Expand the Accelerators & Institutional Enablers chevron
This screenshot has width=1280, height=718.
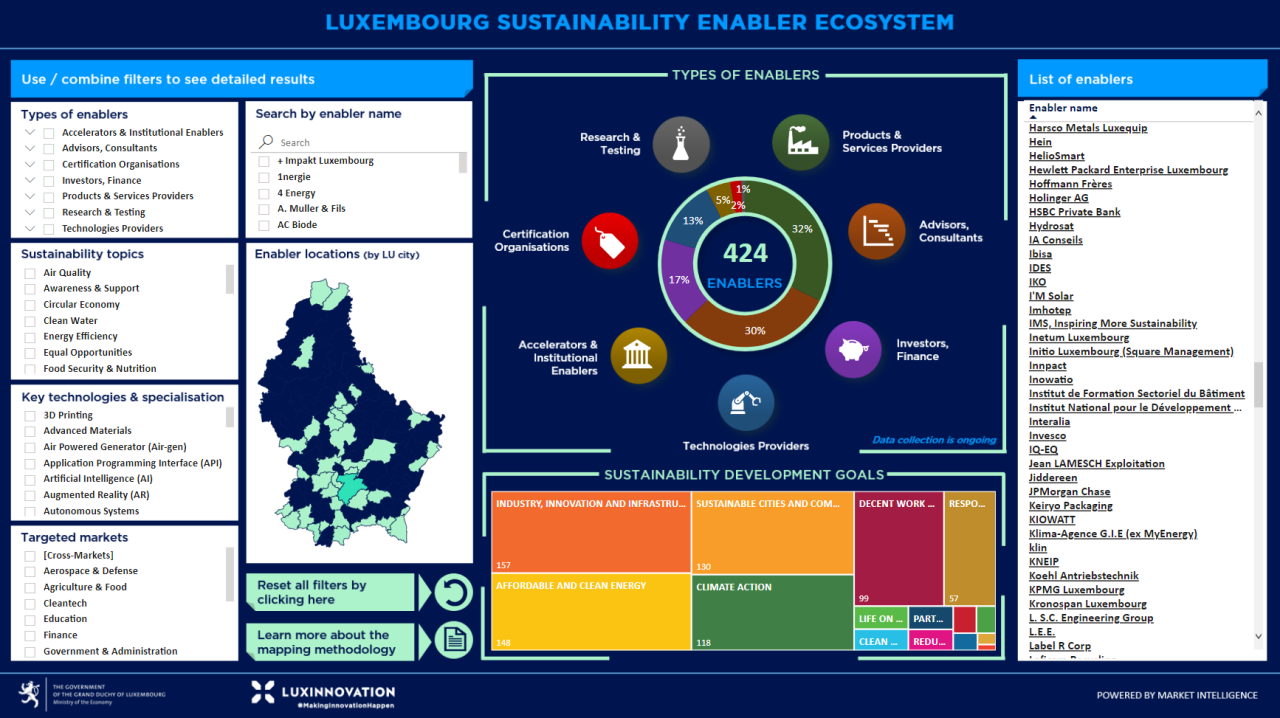(30, 132)
